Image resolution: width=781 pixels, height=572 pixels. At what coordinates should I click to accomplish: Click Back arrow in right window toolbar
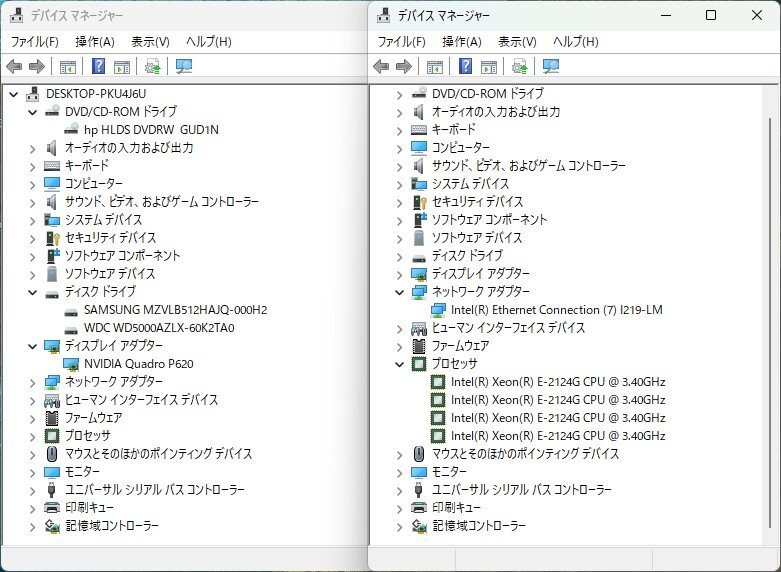click(381, 66)
